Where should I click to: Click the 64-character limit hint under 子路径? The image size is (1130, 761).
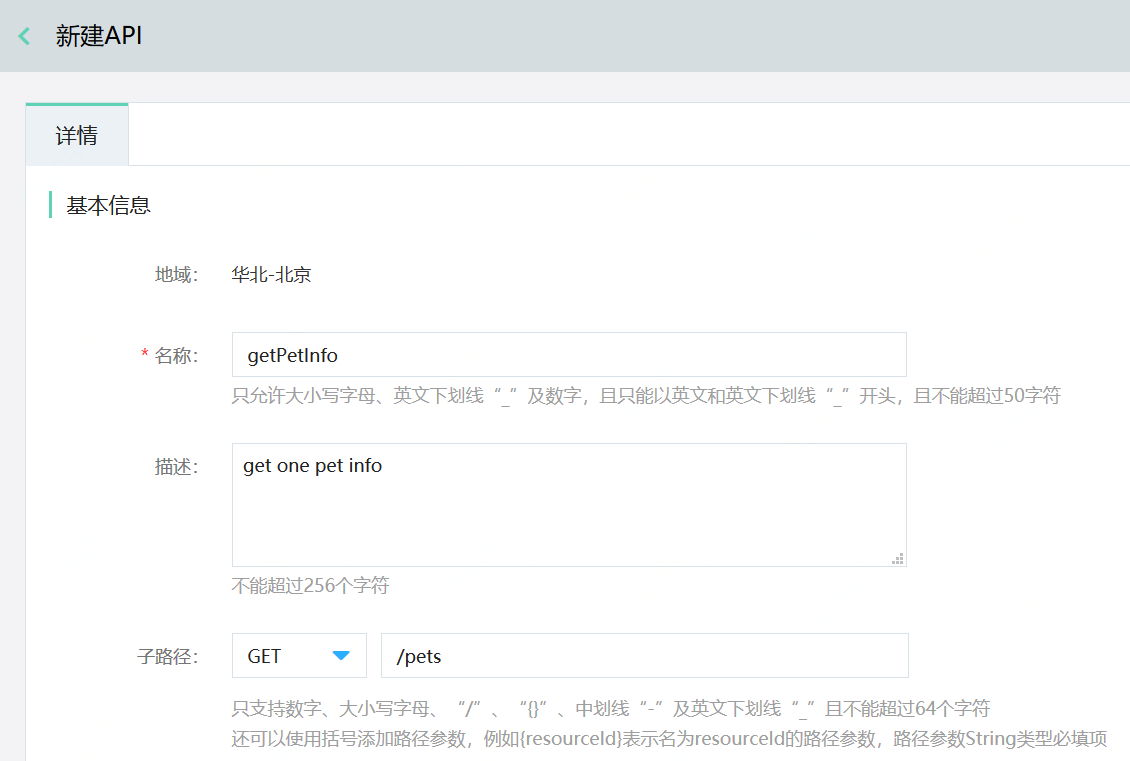(610, 709)
